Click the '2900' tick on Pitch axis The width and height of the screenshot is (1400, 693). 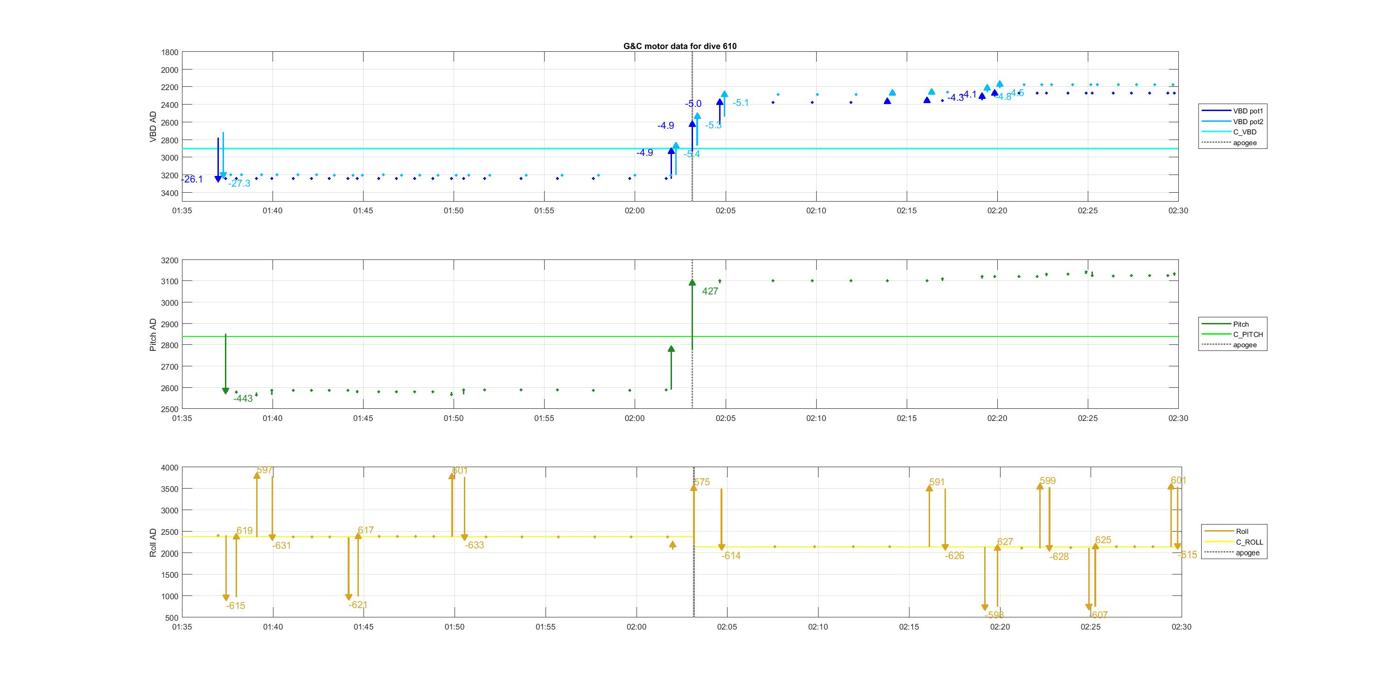coord(170,324)
